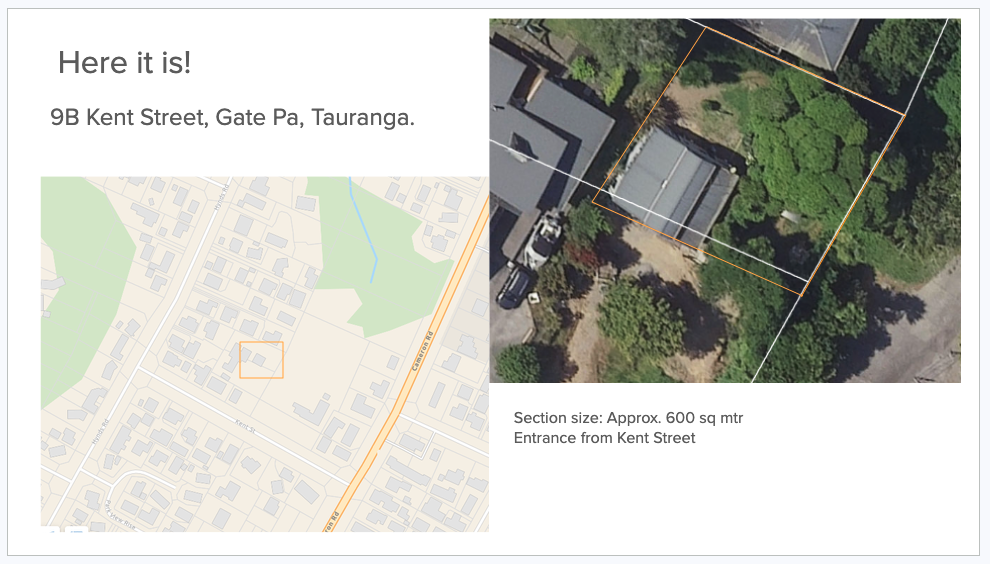The image size is (990, 564).
Task: Click the Kent St label on the map
Action: pos(245,426)
